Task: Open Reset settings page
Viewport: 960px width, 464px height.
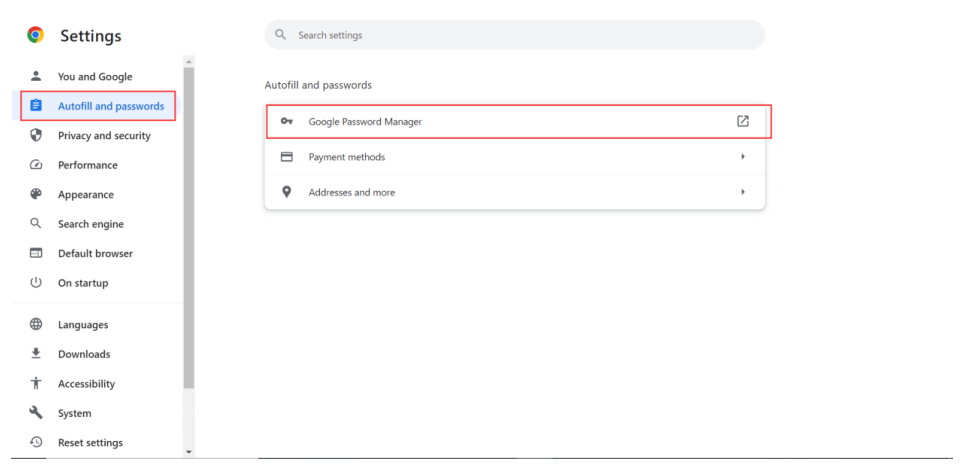Action: pos(90,442)
